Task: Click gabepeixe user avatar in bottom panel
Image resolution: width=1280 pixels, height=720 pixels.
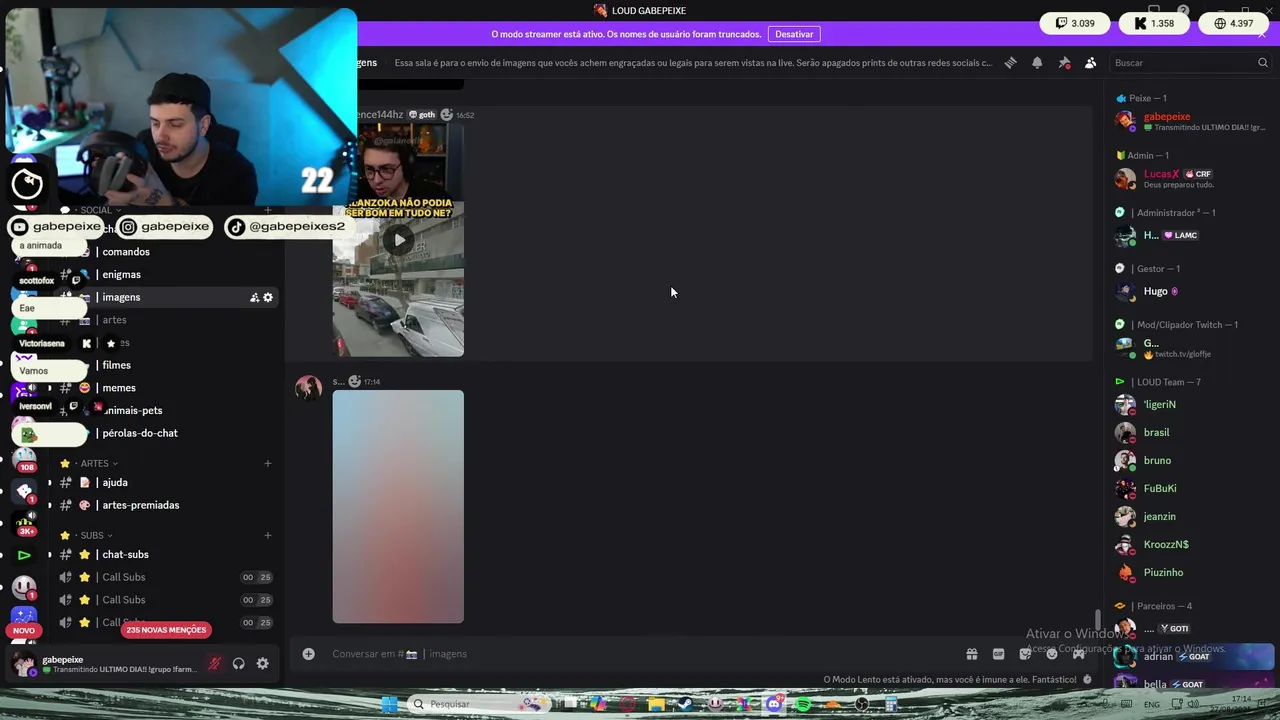Action: coord(23,664)
